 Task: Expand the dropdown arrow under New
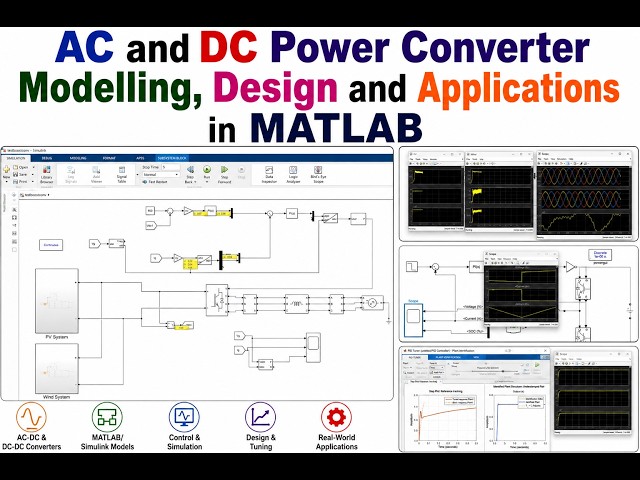tap(6, 182)
